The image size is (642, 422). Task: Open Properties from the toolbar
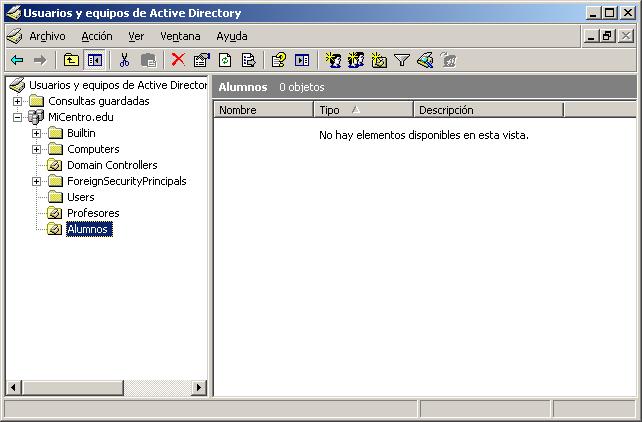201,60
